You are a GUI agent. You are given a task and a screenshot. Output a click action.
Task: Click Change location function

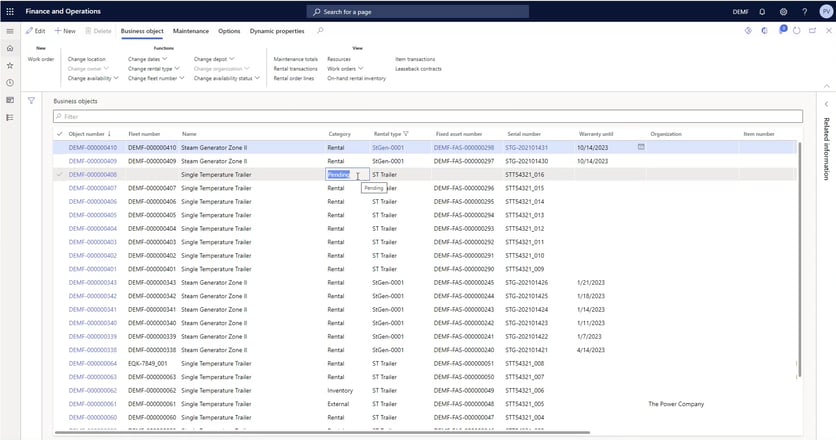pos(86,59)
